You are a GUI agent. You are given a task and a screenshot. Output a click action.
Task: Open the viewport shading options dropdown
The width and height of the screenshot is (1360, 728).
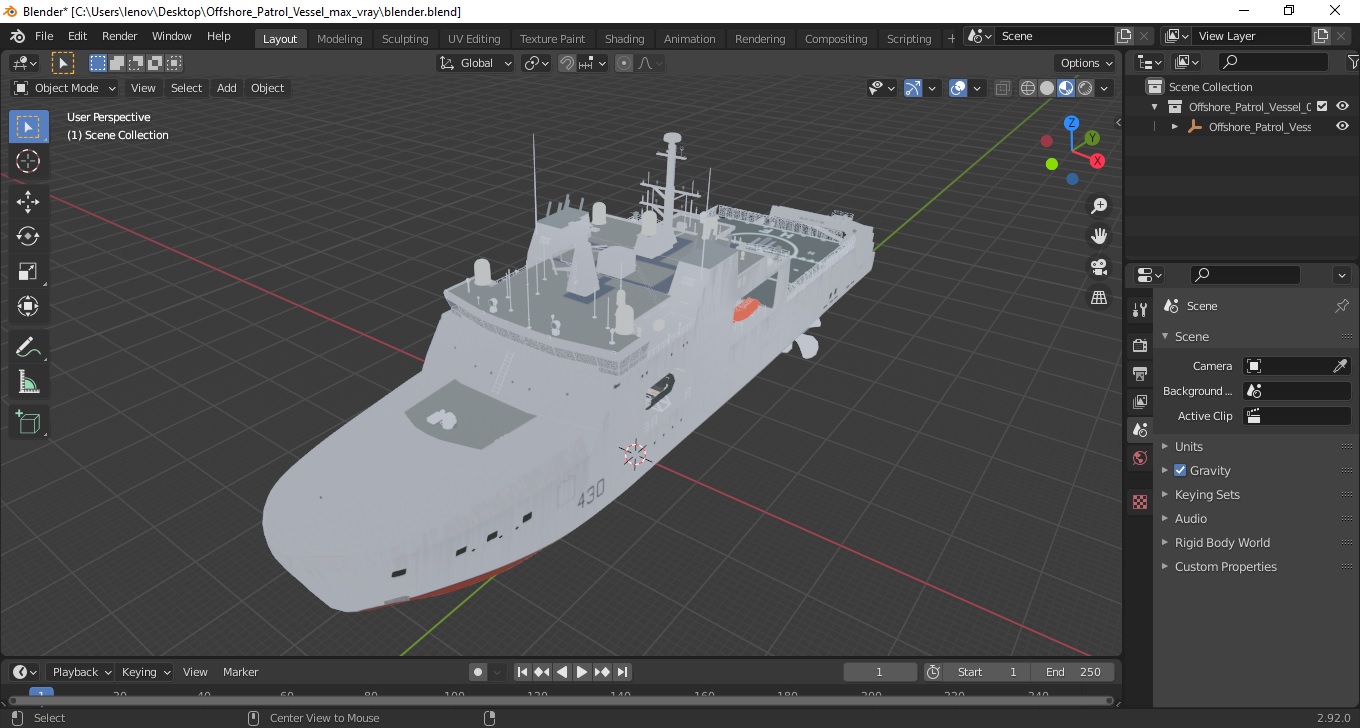coord(1104,88)
